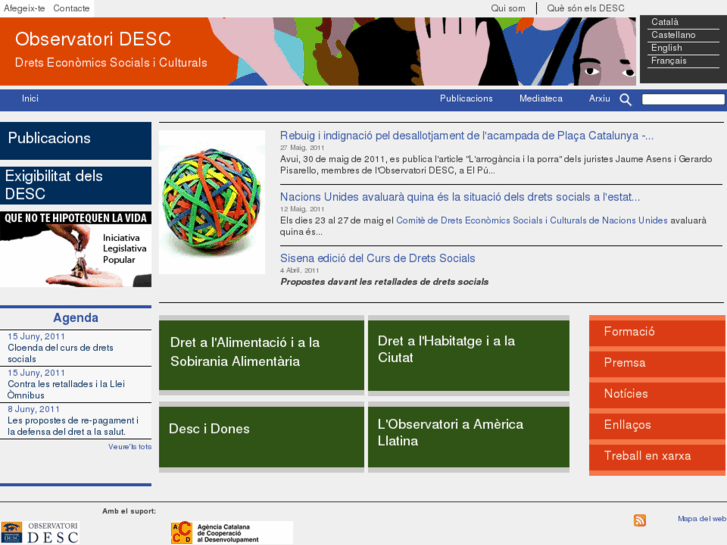Viewport: 727px width, 545px height.
Task: Switch language to Català
Action: [664, 22]
